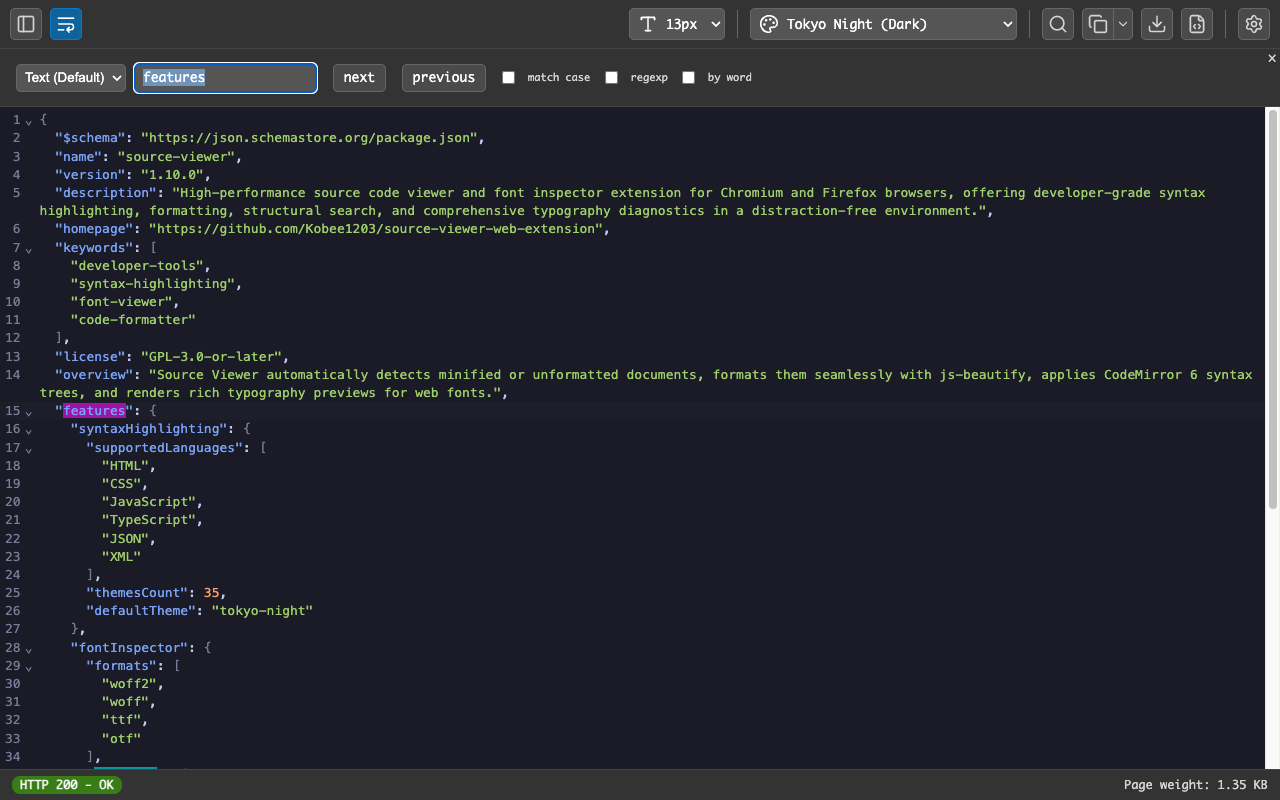Click the themesCount value 35
Image resolution: width=1280 pixels, height=800 pixels.
211,593
